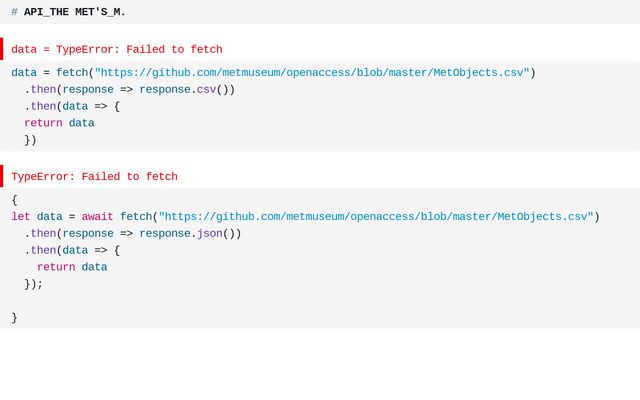Screen dimensions: 640x400
Task: Click the '});' line in second cell
Action: tap(34, 284)
